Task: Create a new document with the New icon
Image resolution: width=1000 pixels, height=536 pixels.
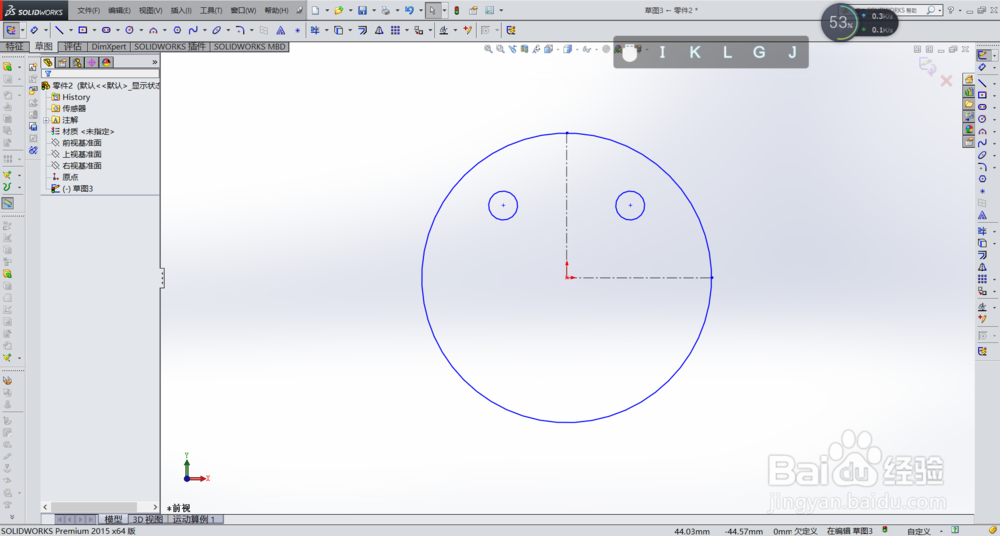Action: [x=315, y=10]
